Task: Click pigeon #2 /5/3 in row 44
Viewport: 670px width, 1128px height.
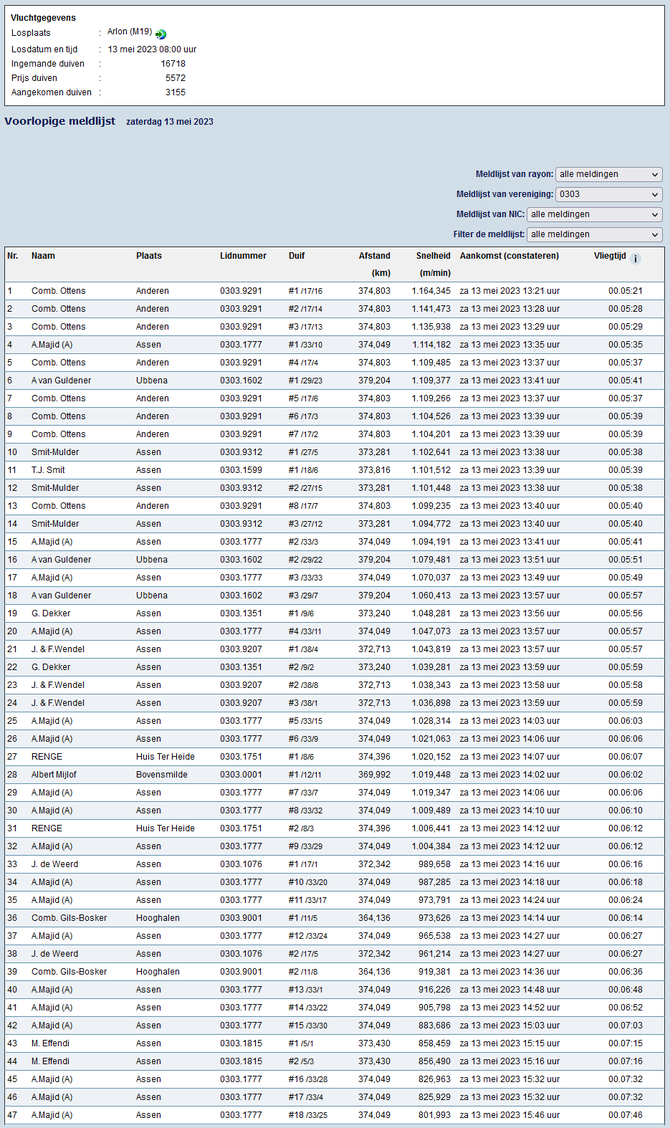Action: [x=302, y=1062]
